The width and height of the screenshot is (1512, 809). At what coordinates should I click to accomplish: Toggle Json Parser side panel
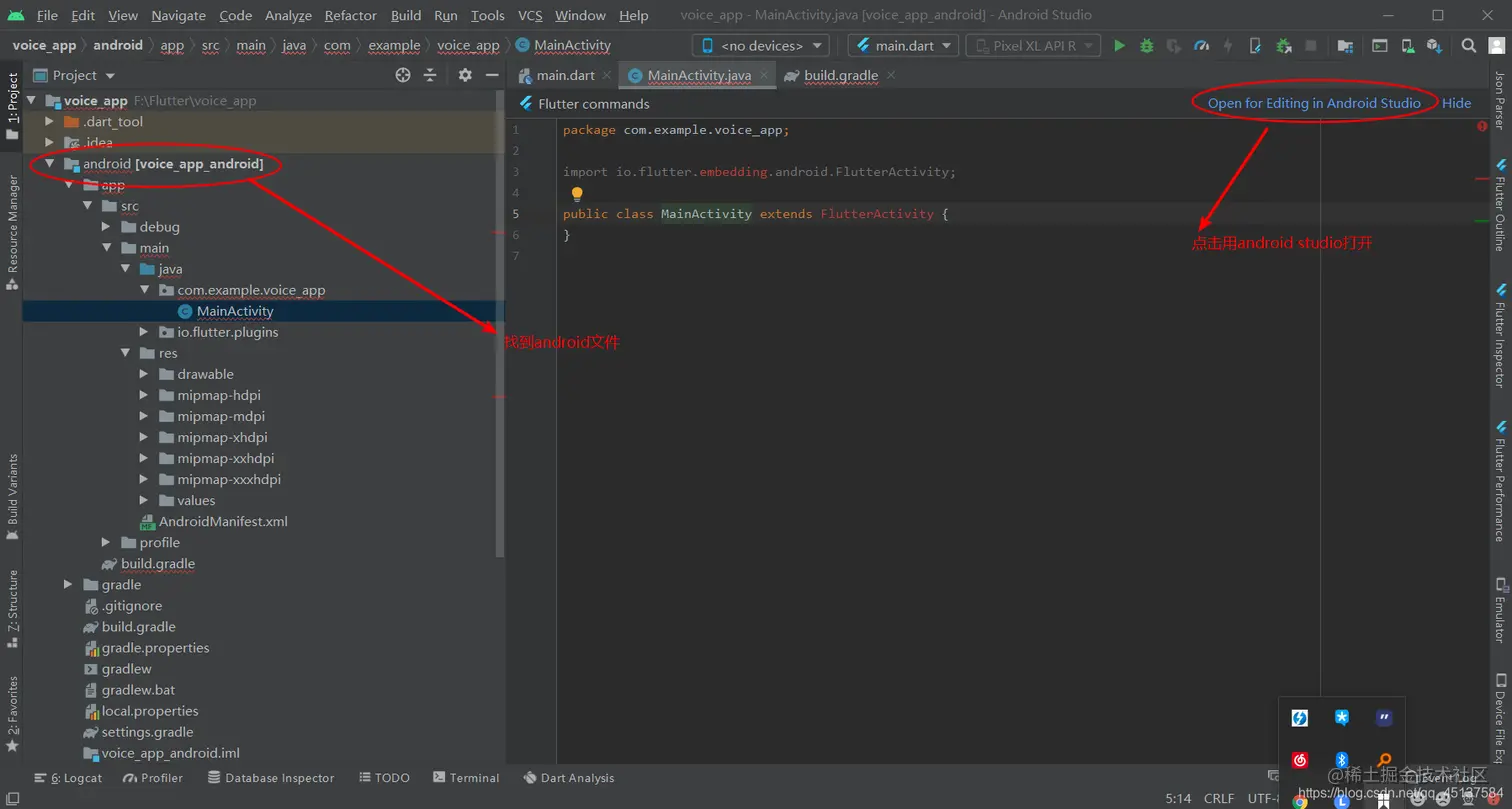pos(1500,100)
